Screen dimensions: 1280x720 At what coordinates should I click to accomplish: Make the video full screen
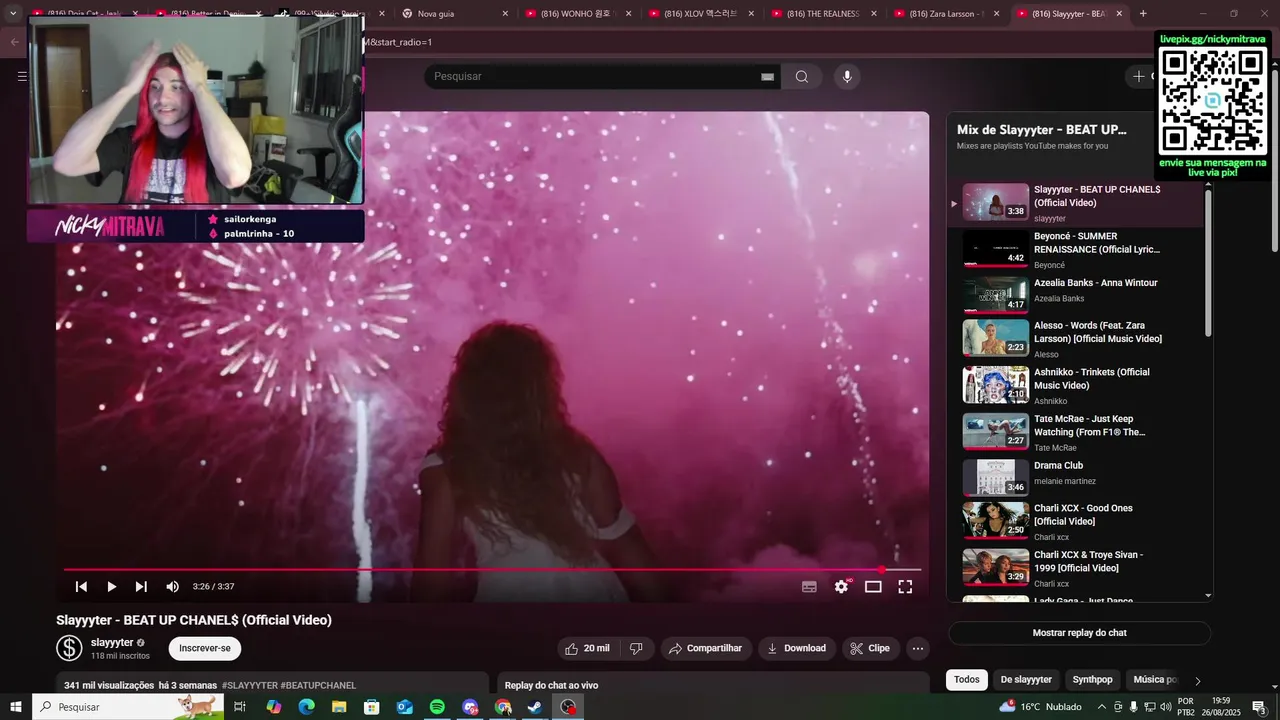(905, 587)
